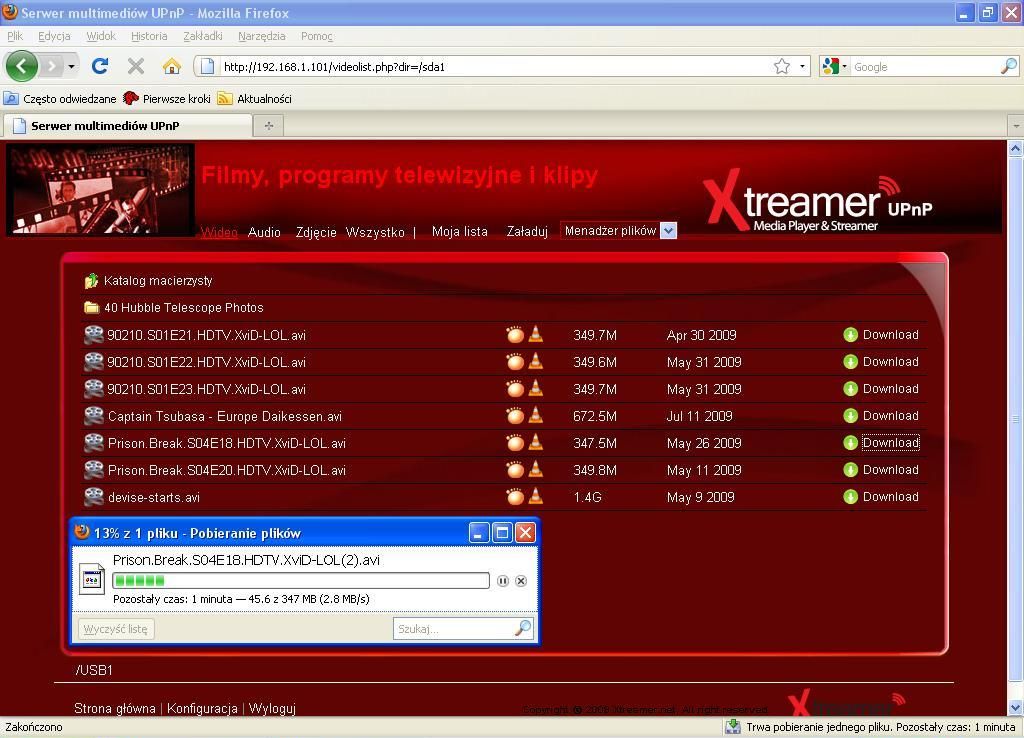Switch to the Audio category
The image size is (1024, 738).
point(264,232)
